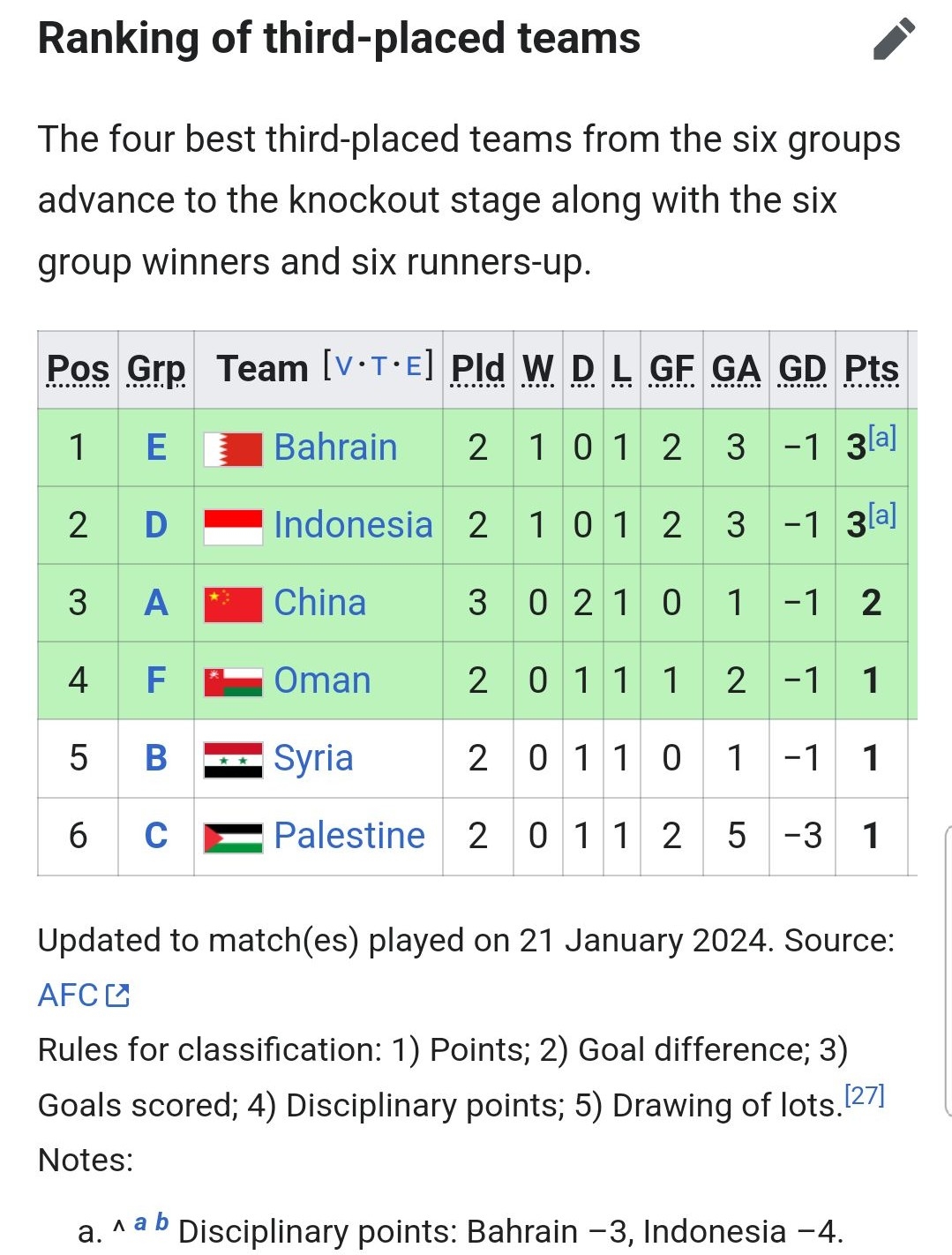Click the Bahrain flag icon
Viewport: 952px width, 1255px height.
tap(233, 448)
